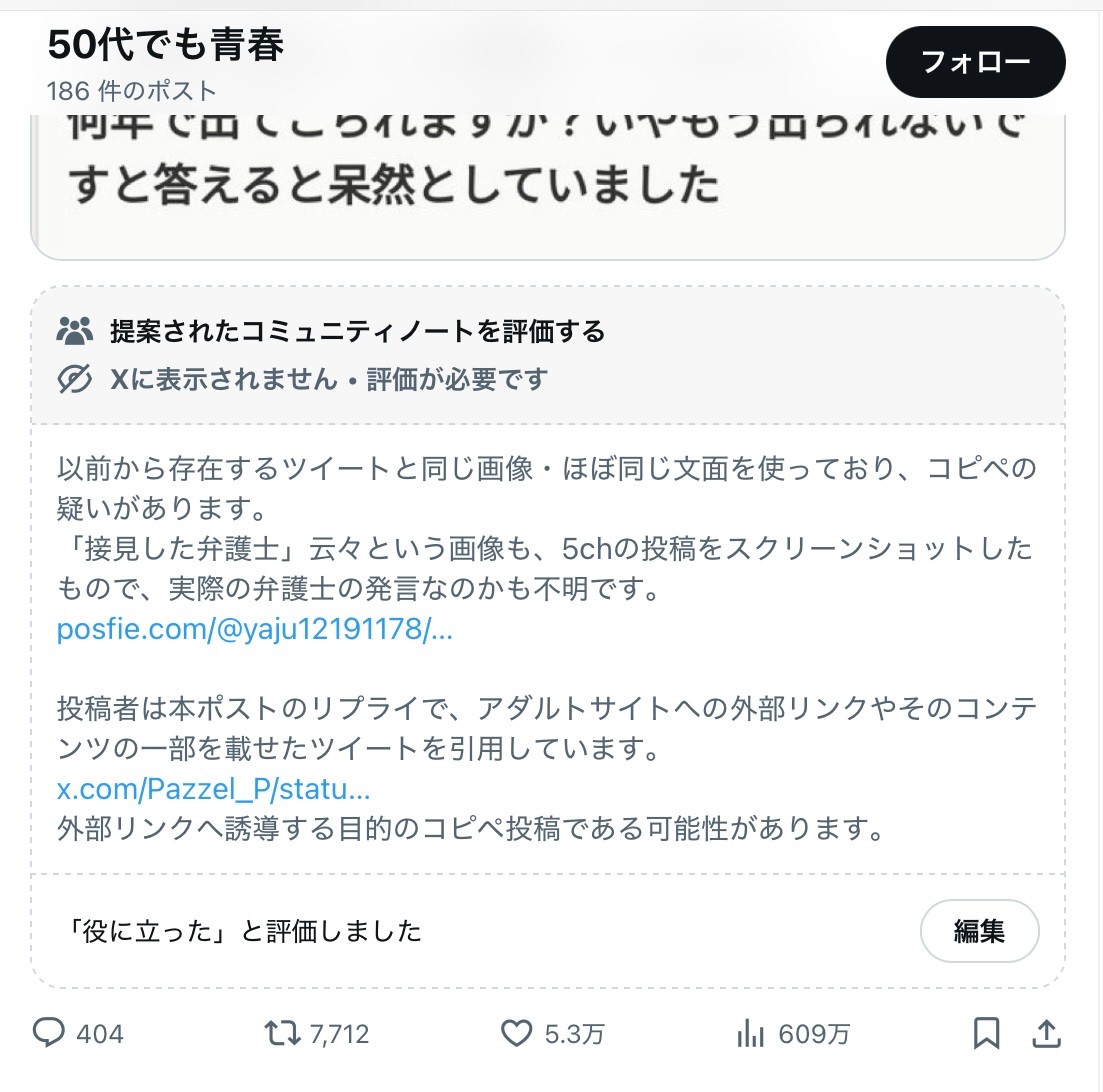Click the 提案されたコミュニティノートを評価する header

(357, 331)
